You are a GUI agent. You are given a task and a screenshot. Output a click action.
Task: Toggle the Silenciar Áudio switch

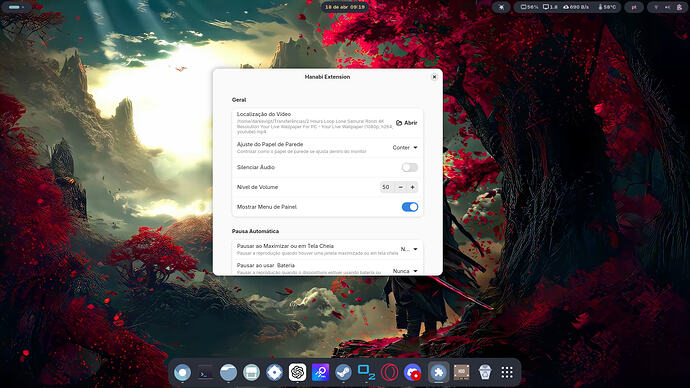tap(410, 167)
